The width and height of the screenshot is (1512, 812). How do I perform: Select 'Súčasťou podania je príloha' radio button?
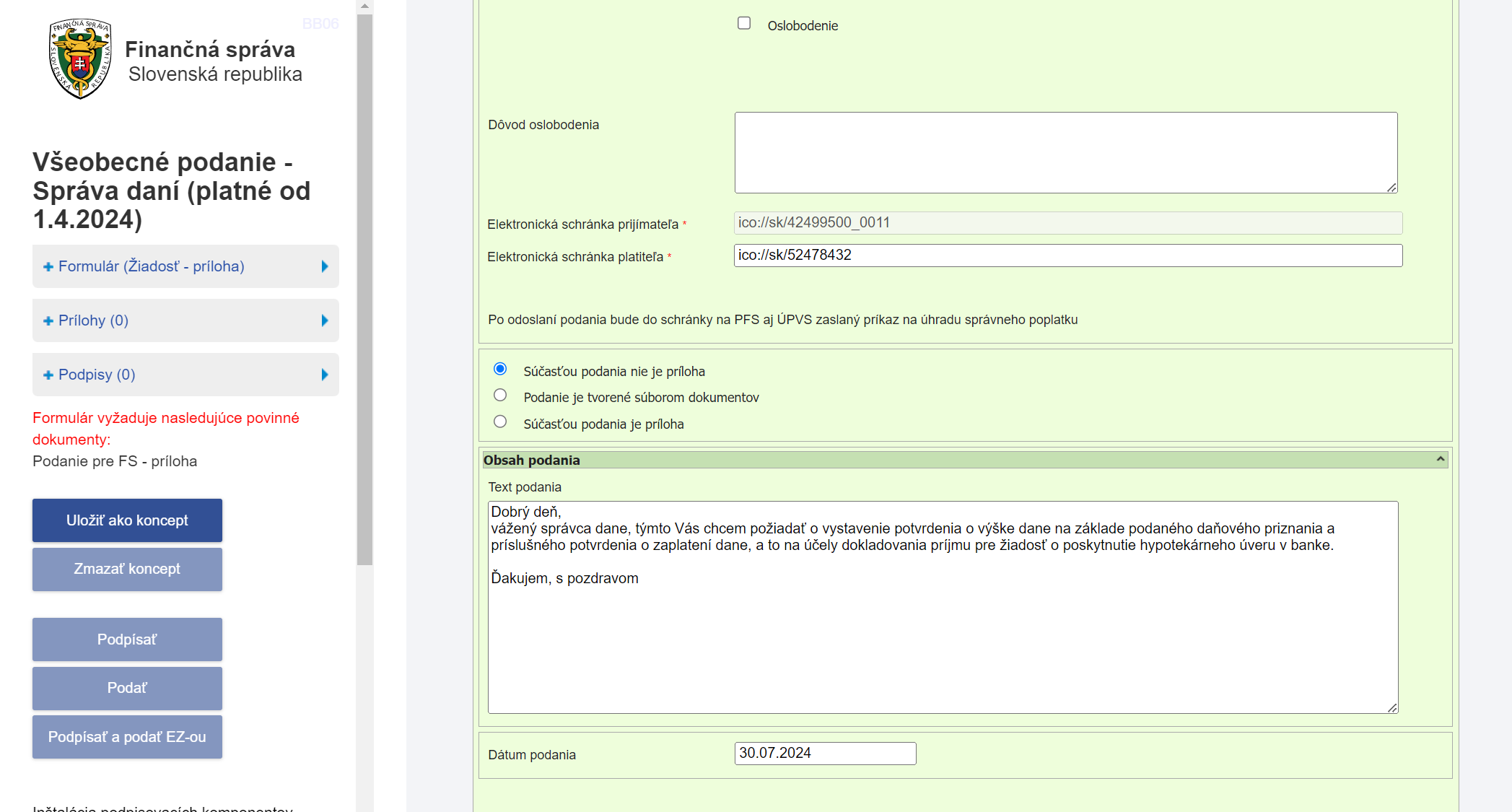click(x=500, y=422)
